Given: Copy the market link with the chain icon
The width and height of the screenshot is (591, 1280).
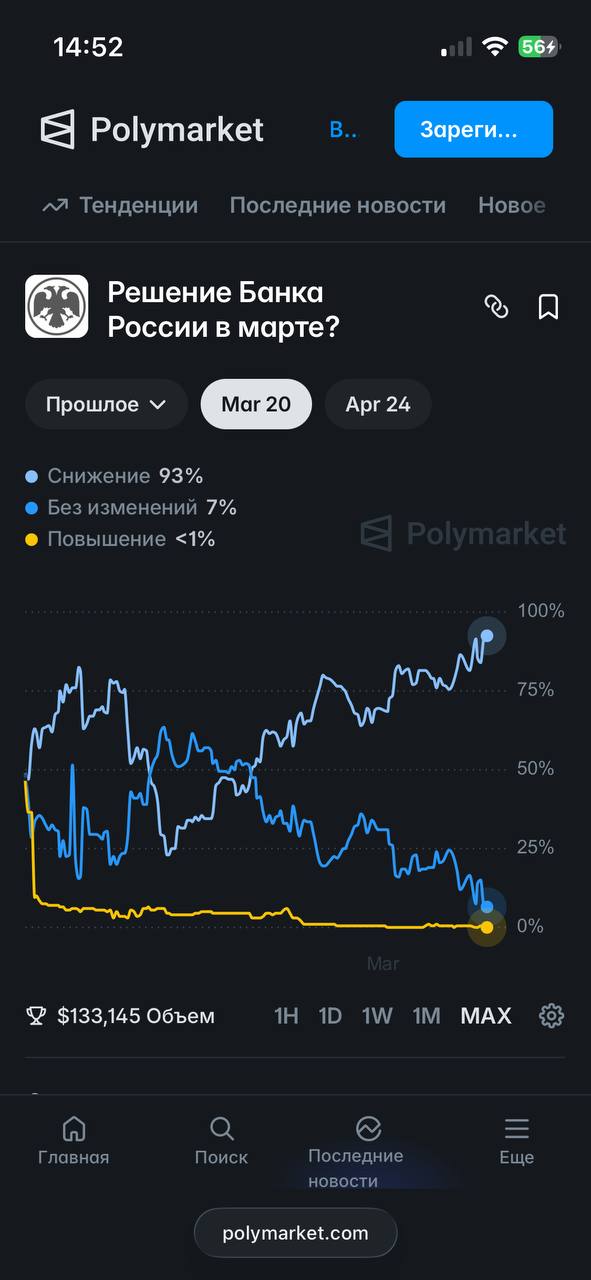Looking at the screenshot, I should point(496,307).
